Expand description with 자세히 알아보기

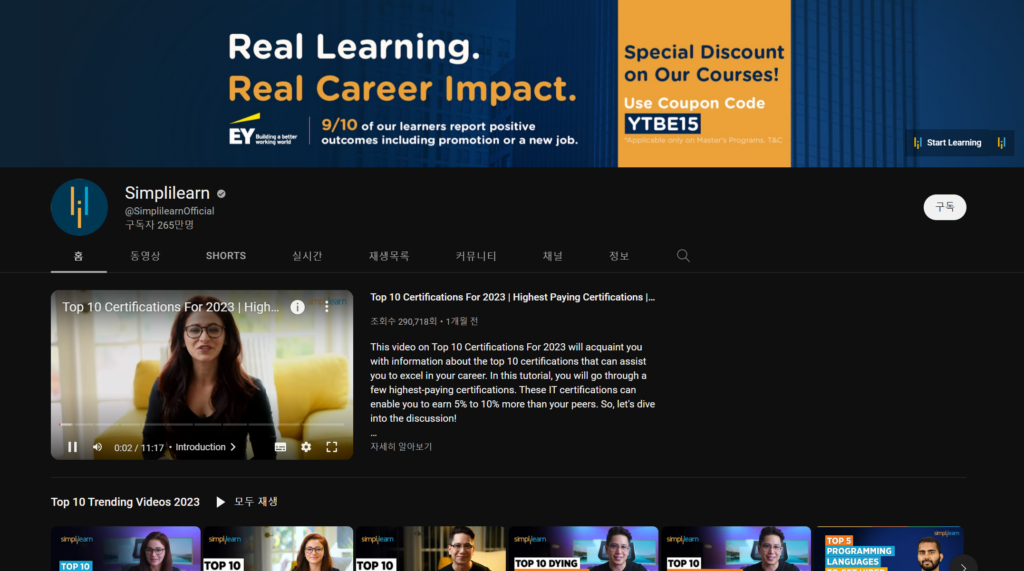coord(401,447)
